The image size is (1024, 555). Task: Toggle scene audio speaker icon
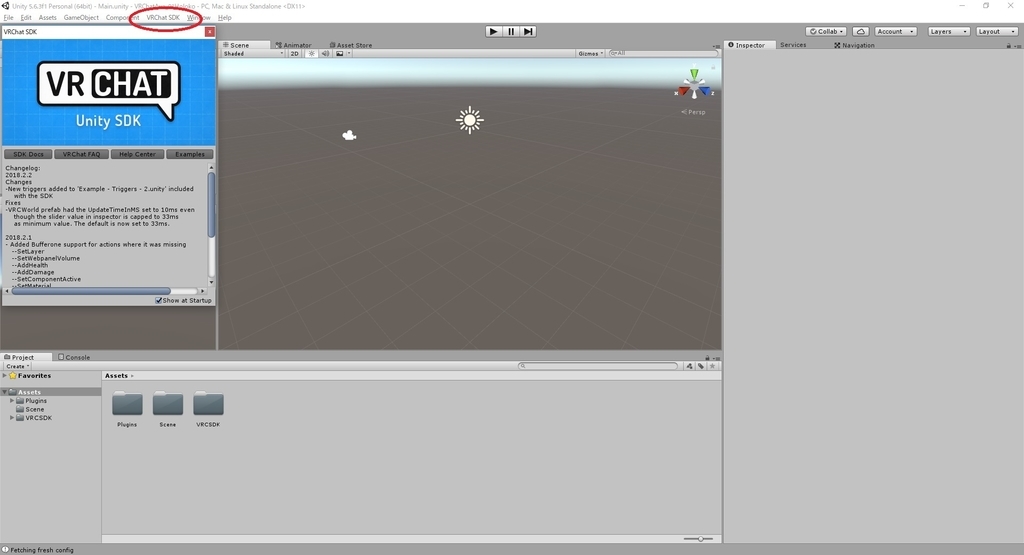pyautogui.click(x=325, y=54)
